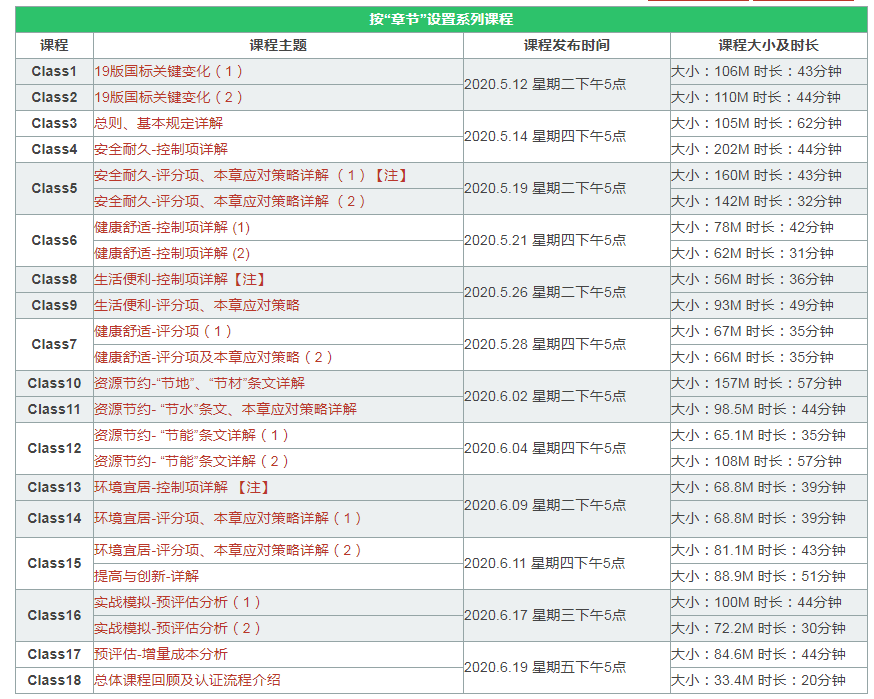Open 实战模拟-预评估分析（2）link
This screenshot has height=699, width=874.
pyautogui.click(x=177, y=629)
